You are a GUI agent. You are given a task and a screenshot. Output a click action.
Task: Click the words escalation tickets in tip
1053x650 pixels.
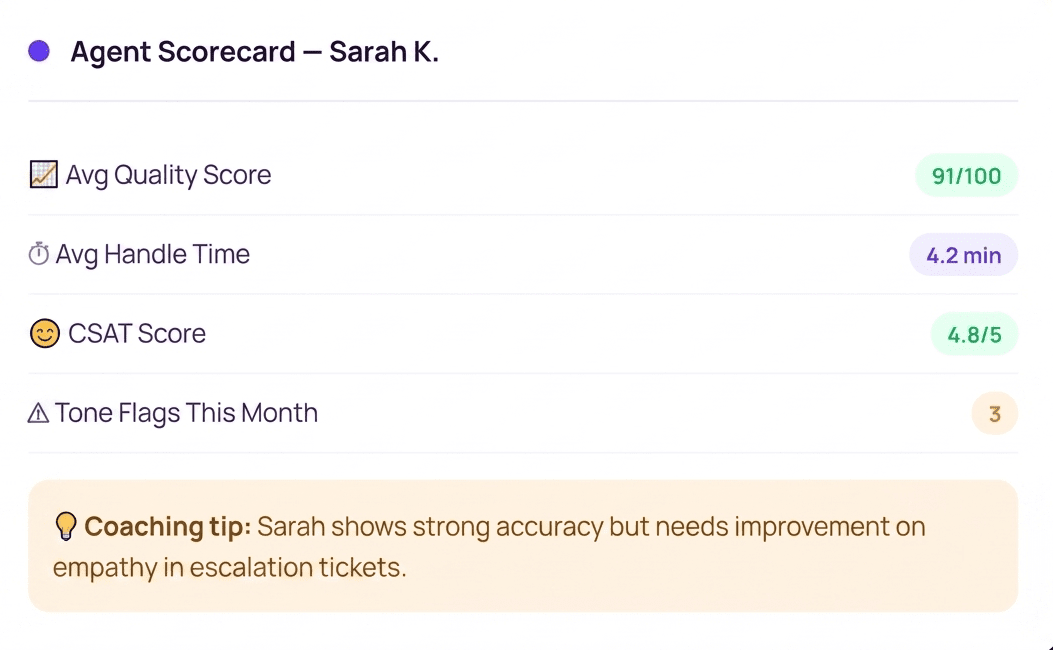297,567
